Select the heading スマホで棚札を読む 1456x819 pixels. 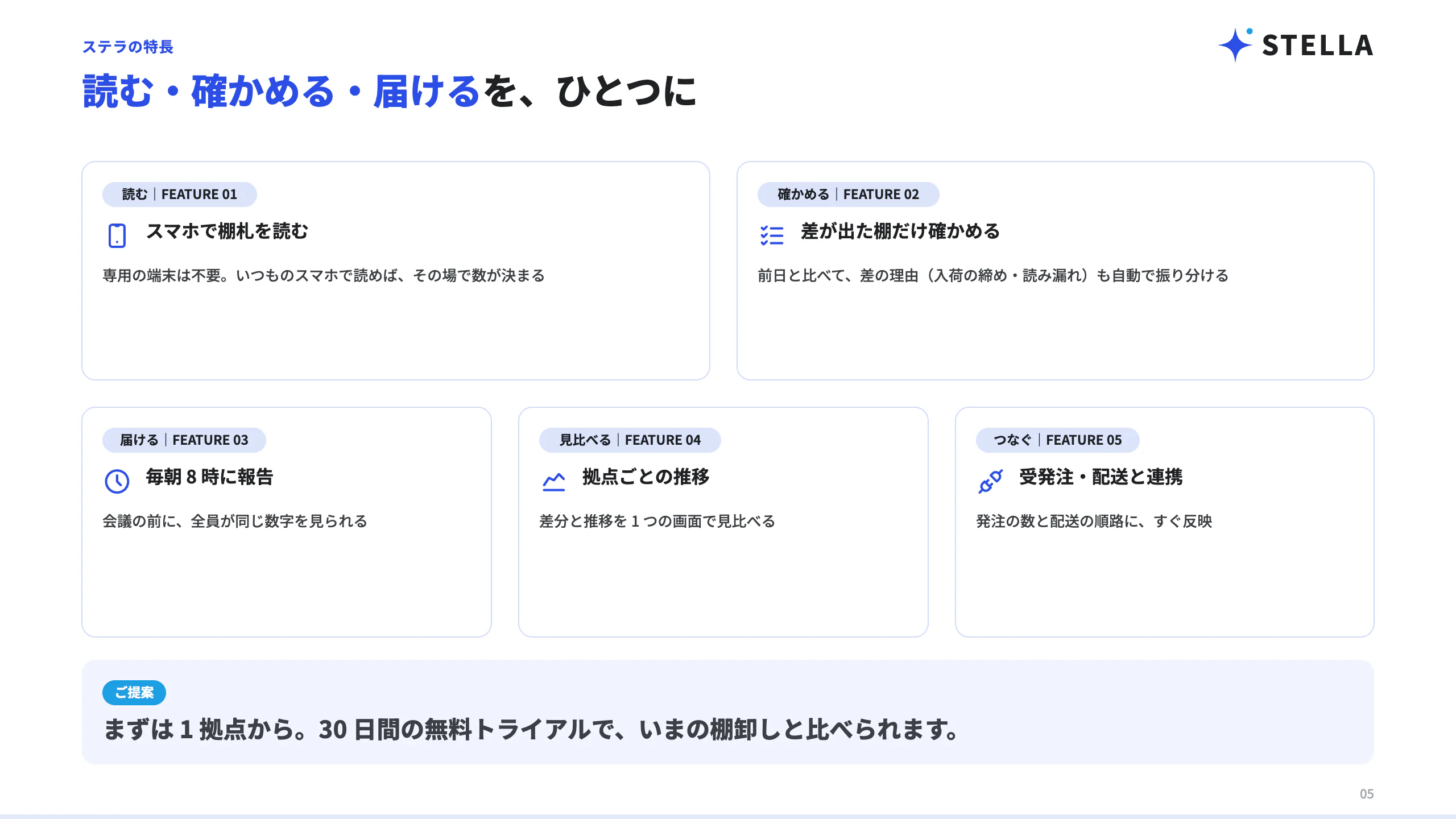click(x=227, y=231)
